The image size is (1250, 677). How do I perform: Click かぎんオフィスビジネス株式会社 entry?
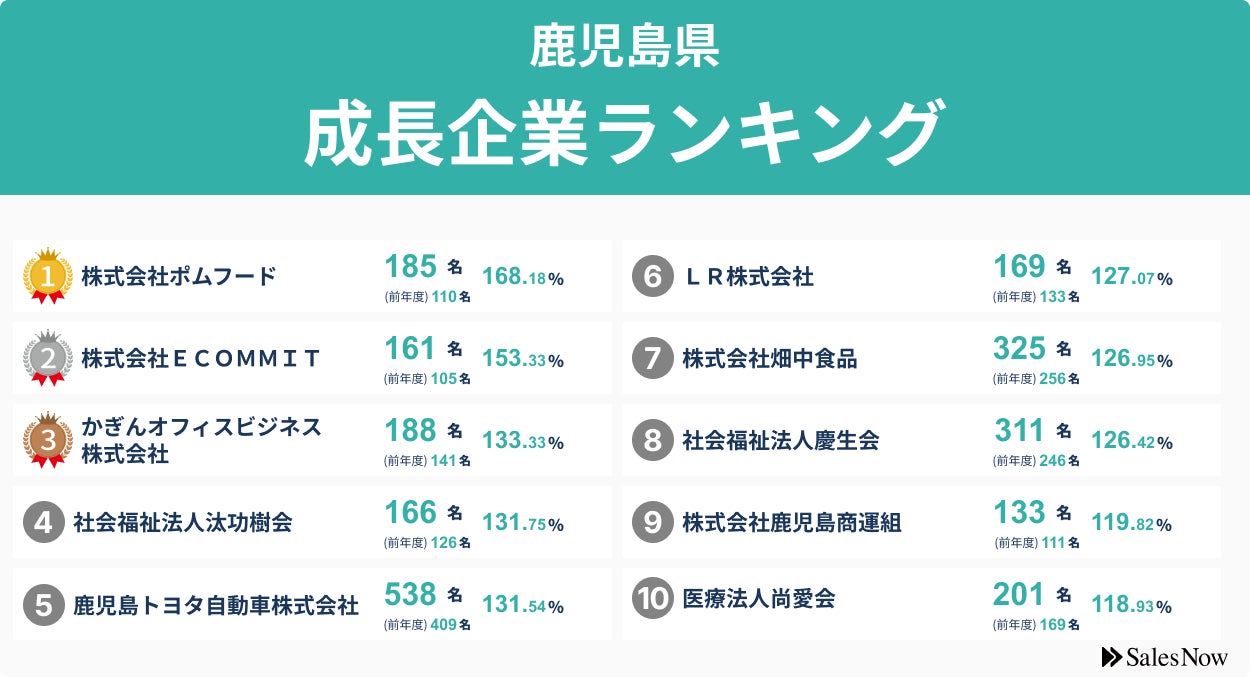tap(201, 440)
